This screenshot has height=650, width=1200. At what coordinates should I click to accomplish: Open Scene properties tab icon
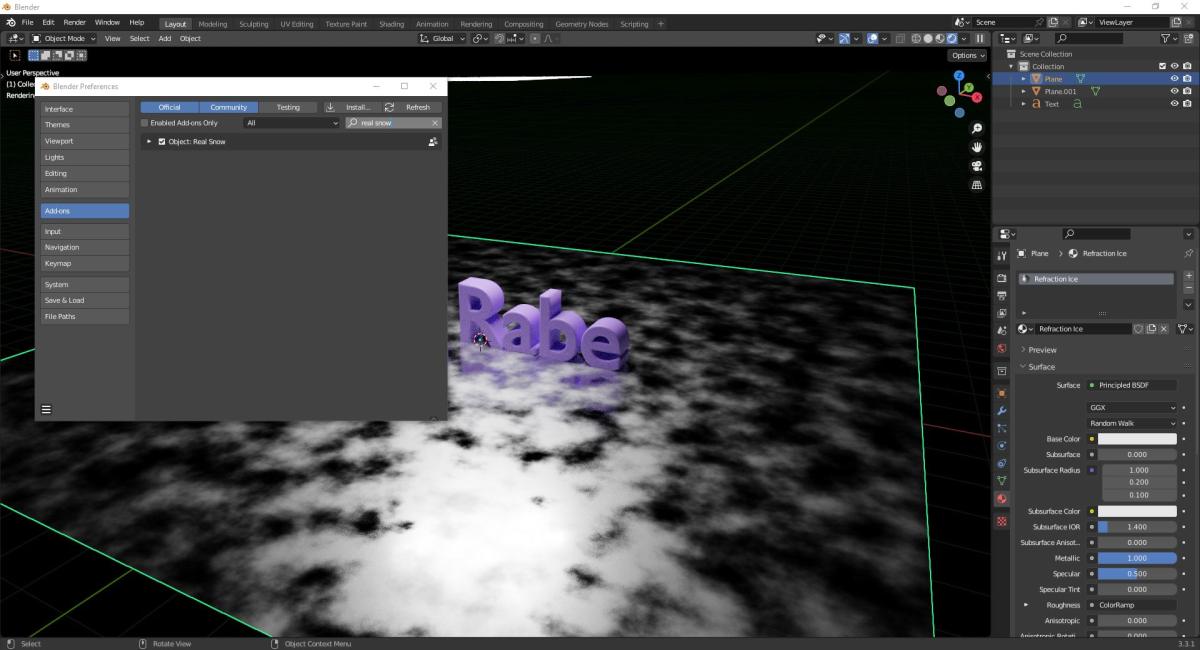coord(1001,330)
